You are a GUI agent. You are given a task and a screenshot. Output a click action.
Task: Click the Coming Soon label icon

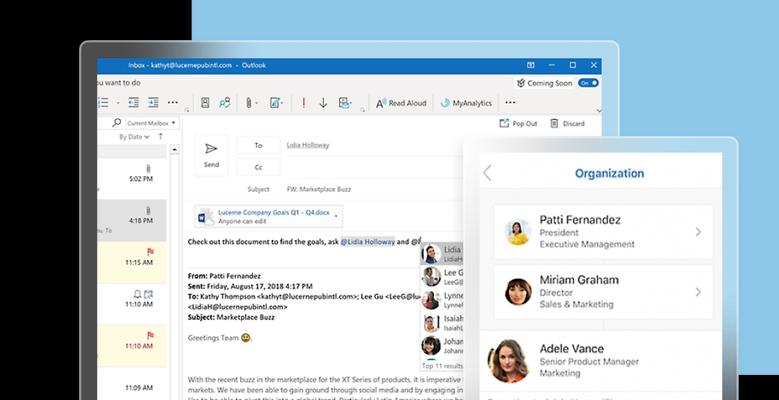click(521, 83)
